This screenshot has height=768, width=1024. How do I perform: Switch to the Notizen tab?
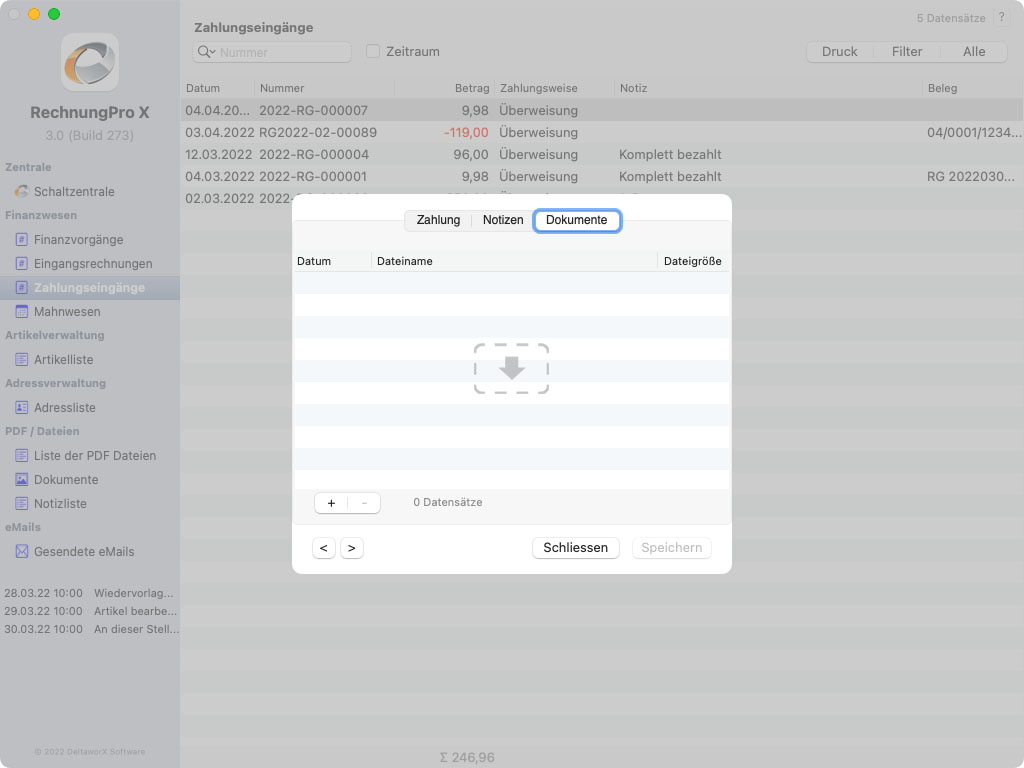503,220
